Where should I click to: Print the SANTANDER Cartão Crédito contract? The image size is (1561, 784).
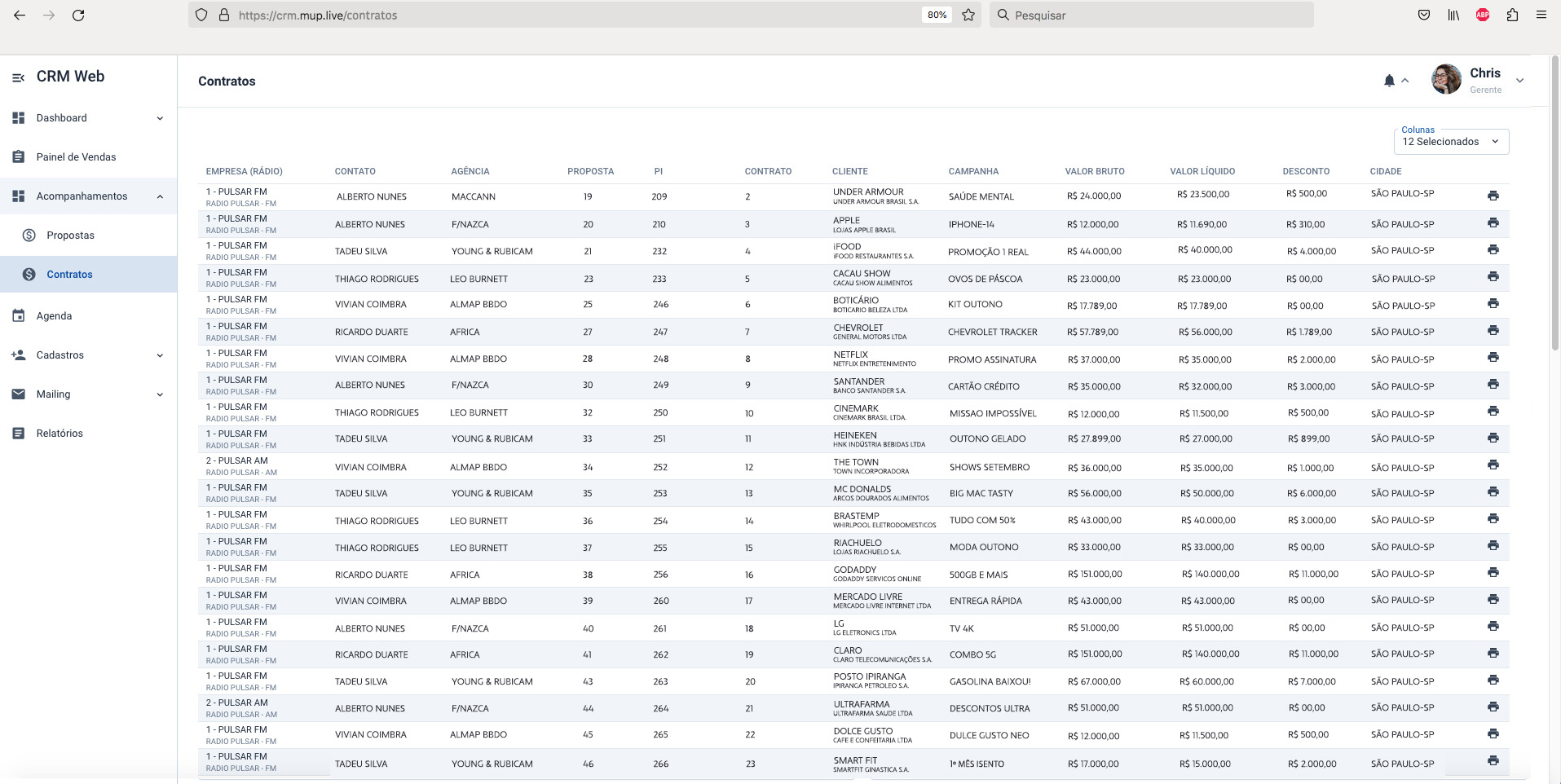point(1493,384)
